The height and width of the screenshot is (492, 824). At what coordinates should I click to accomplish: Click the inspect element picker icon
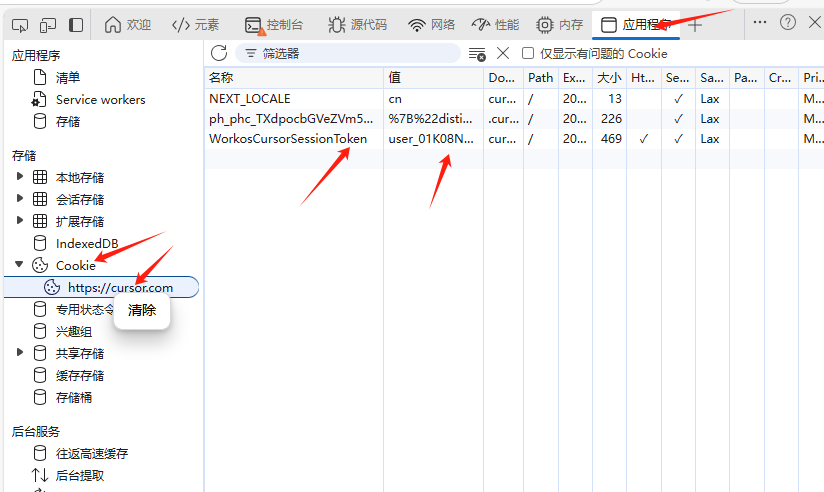tap(21, 24)
